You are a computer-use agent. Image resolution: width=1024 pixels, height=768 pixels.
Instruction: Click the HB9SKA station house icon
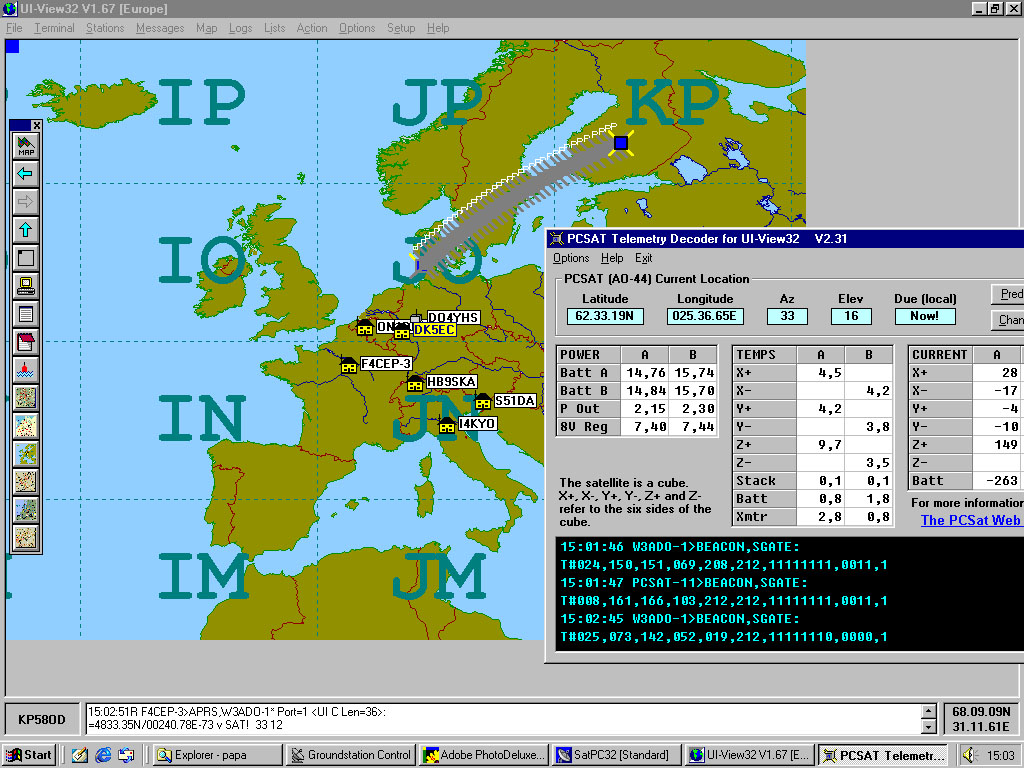(415, 383)
